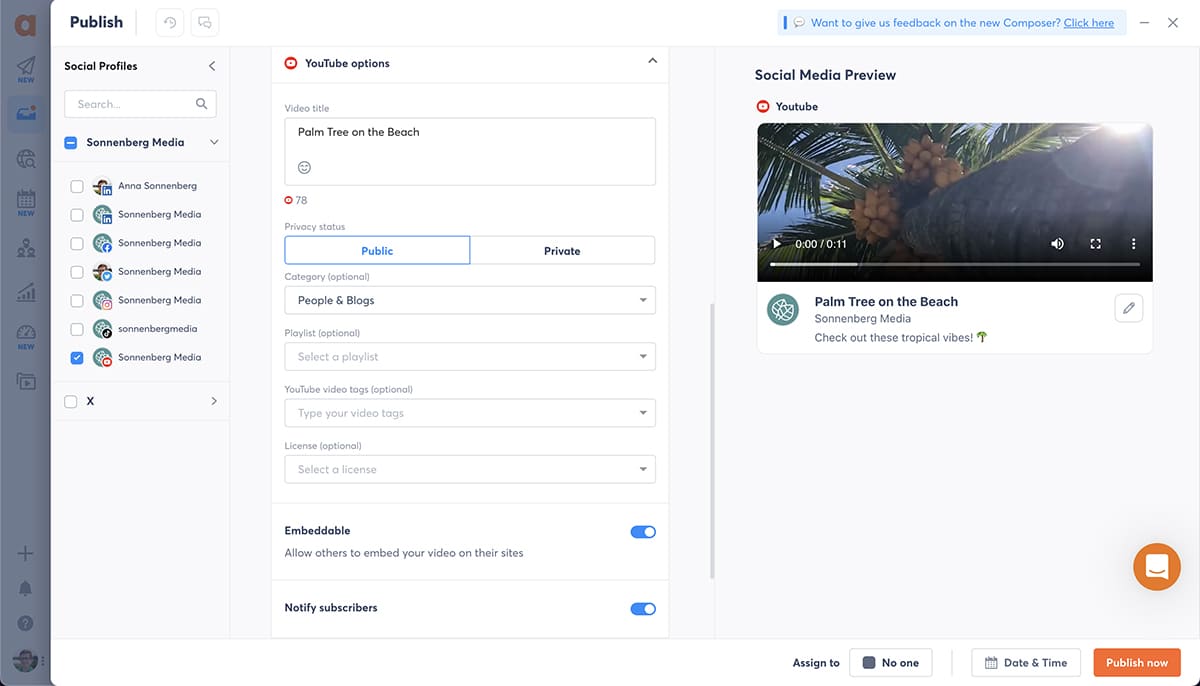
Task: Check the Anna Sonnenberg LinkedIn profile checkbox
Action: 77,186
